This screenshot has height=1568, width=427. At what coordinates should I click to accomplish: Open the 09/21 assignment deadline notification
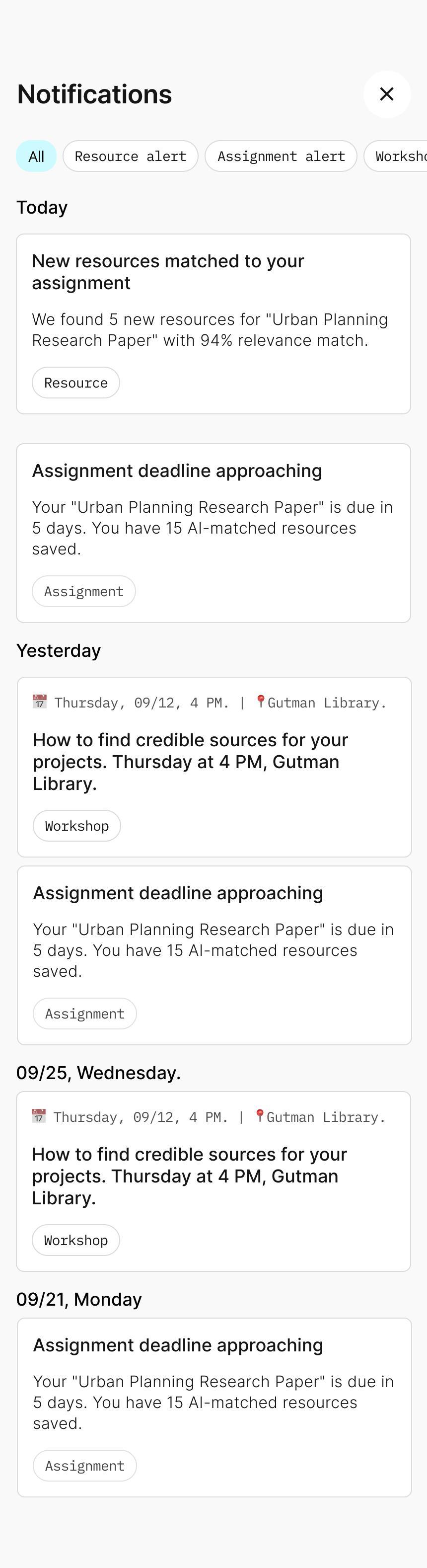pyautogui.click(x=178, y=1345)
